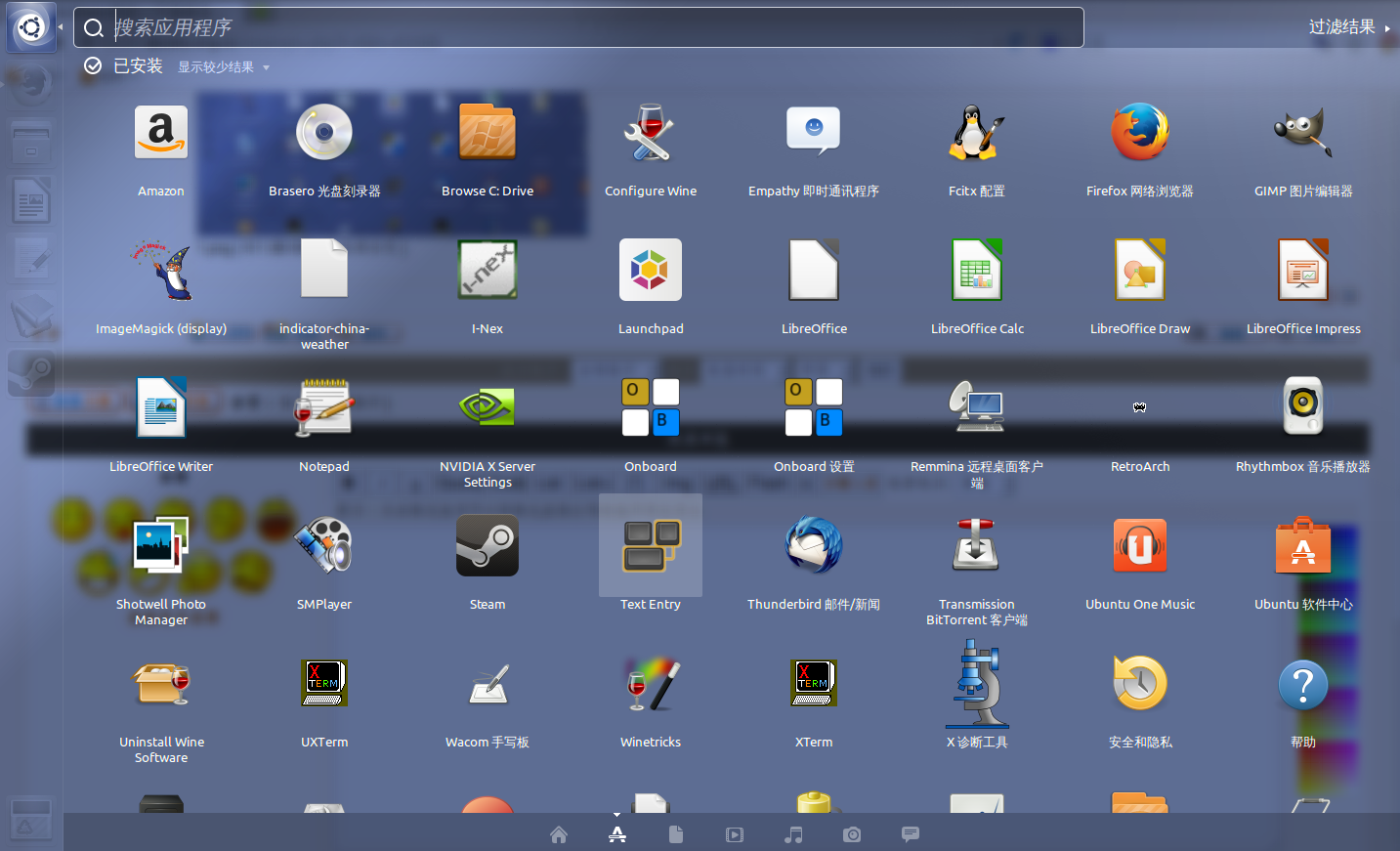Open LibreOffice Draw
Screen dimensions: 1400x851
[x=1140, y=271]
